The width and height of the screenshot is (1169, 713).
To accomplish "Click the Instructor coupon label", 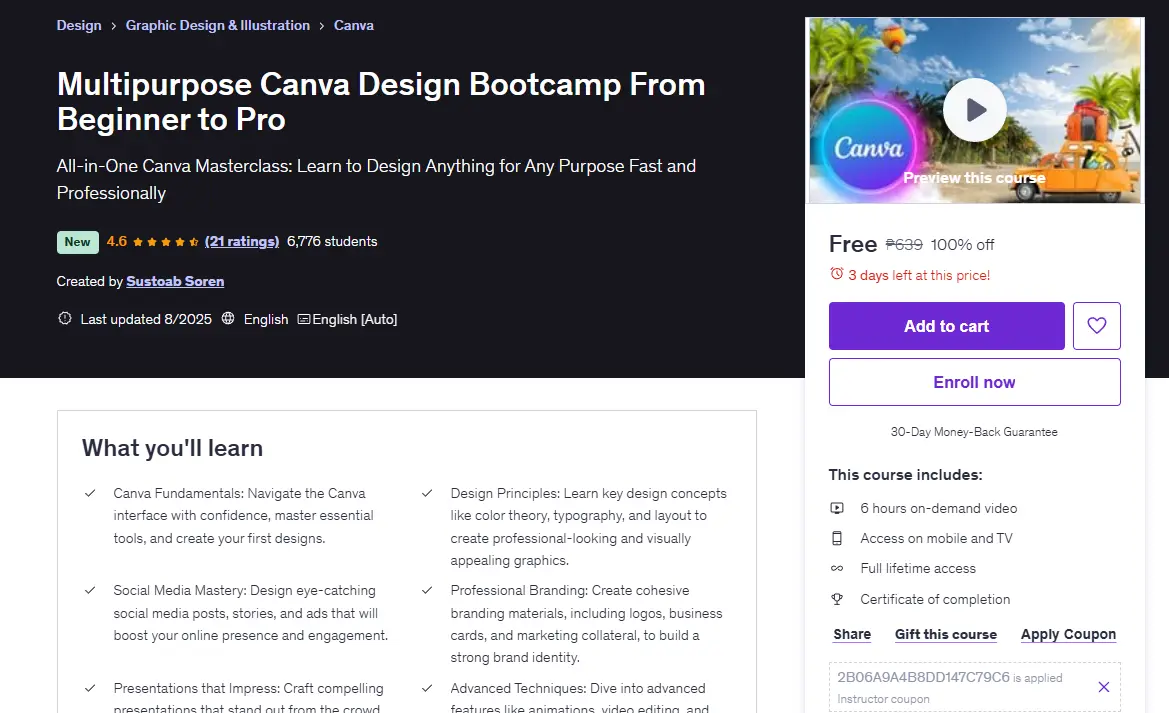I will [x=883, y=699].
